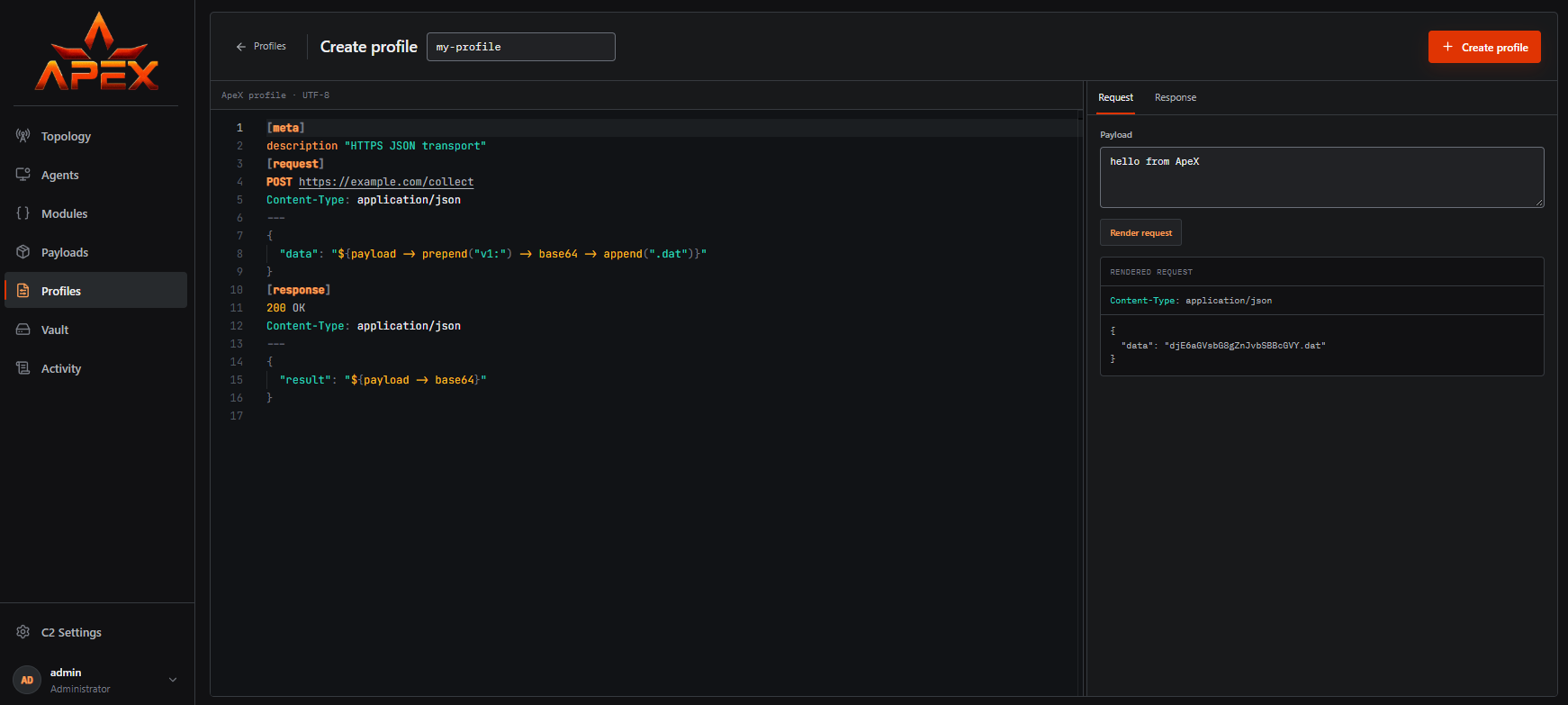This screenshot has height=705, width=1568.
Task: Click the Topology antenna icon
Action: click(23, 136)
